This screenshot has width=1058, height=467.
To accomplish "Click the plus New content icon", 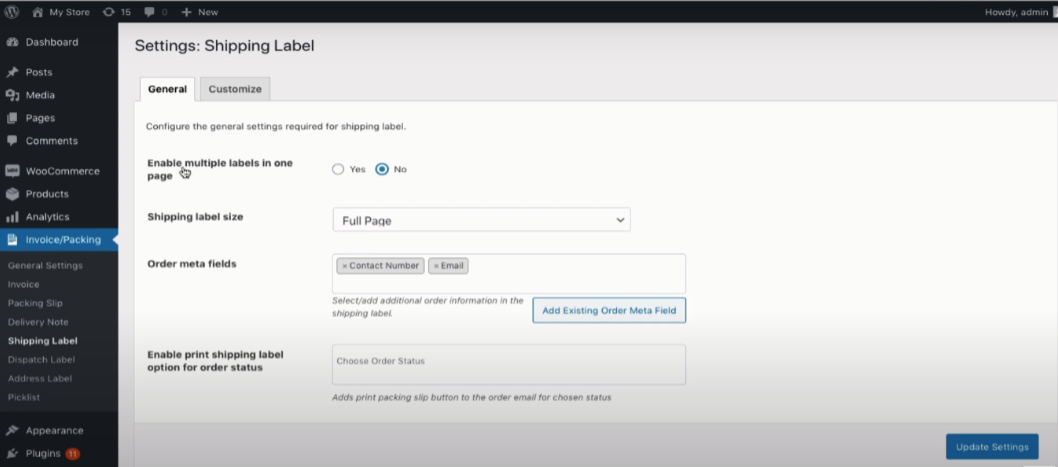I will [186, 12].
